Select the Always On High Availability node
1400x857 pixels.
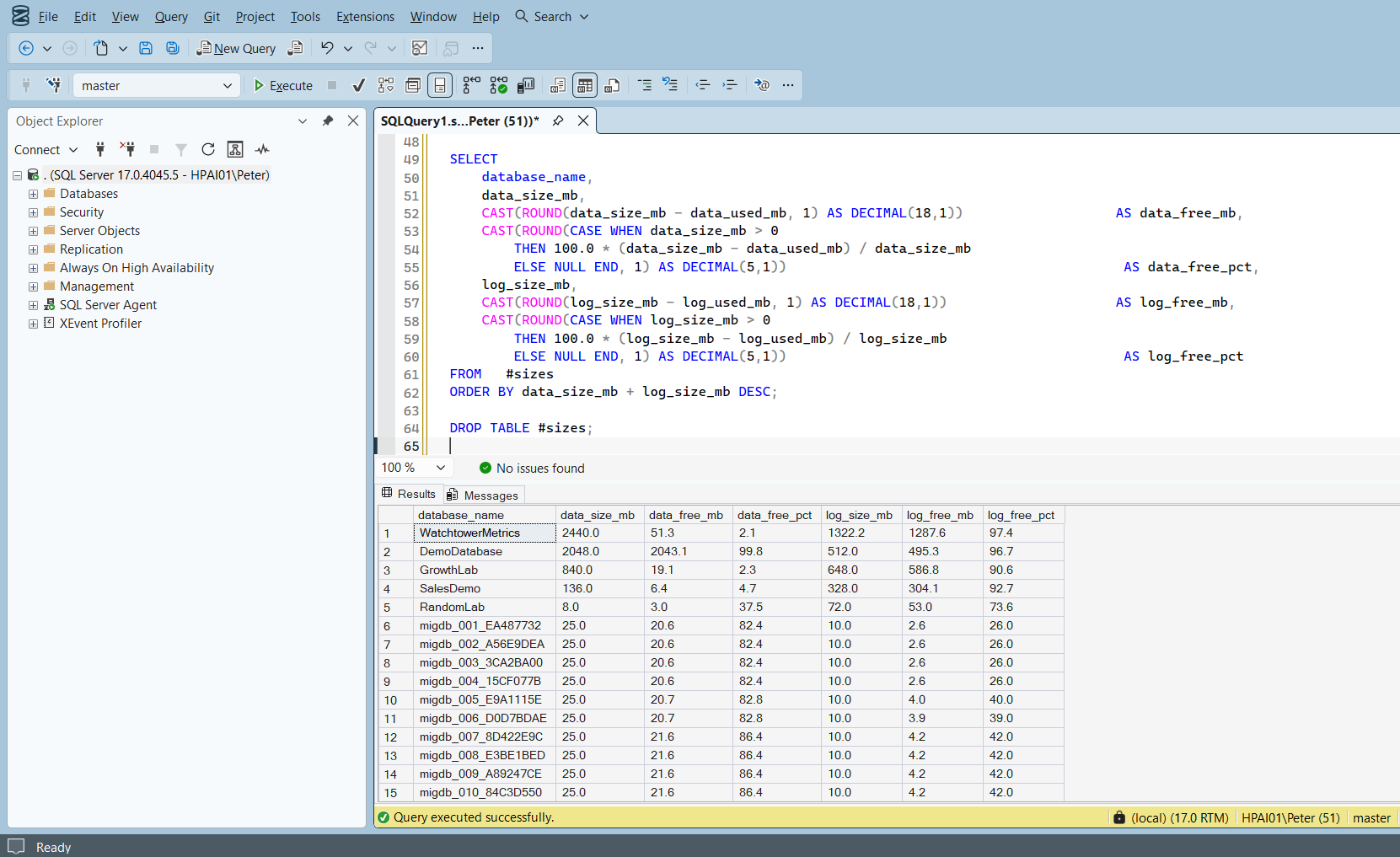click(137, 268)
